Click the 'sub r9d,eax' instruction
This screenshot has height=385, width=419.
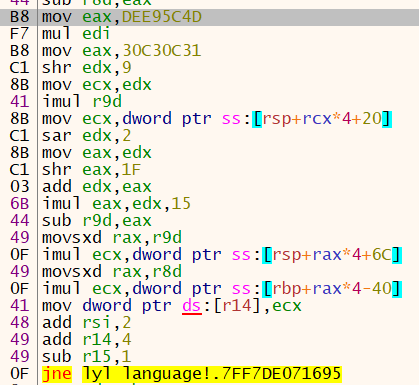click(x=97, y=221)
